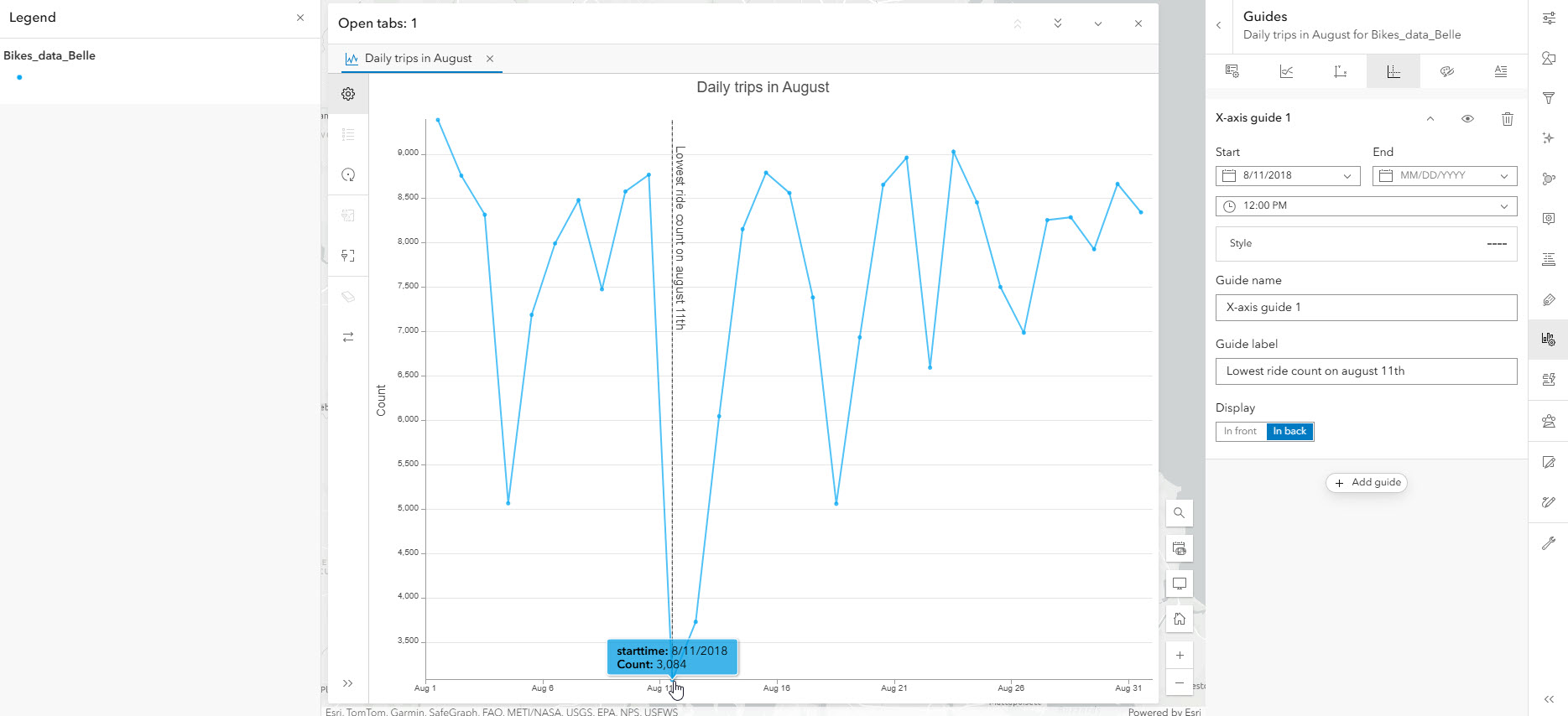Open the Data tab icon in Guides panel
This screenshot has width=1568, height=716.
click(1232, 71)
